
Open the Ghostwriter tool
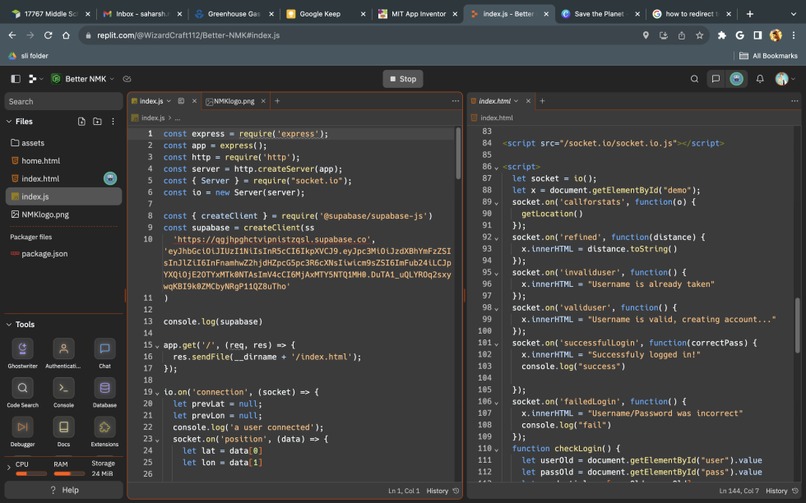[22, 349]
